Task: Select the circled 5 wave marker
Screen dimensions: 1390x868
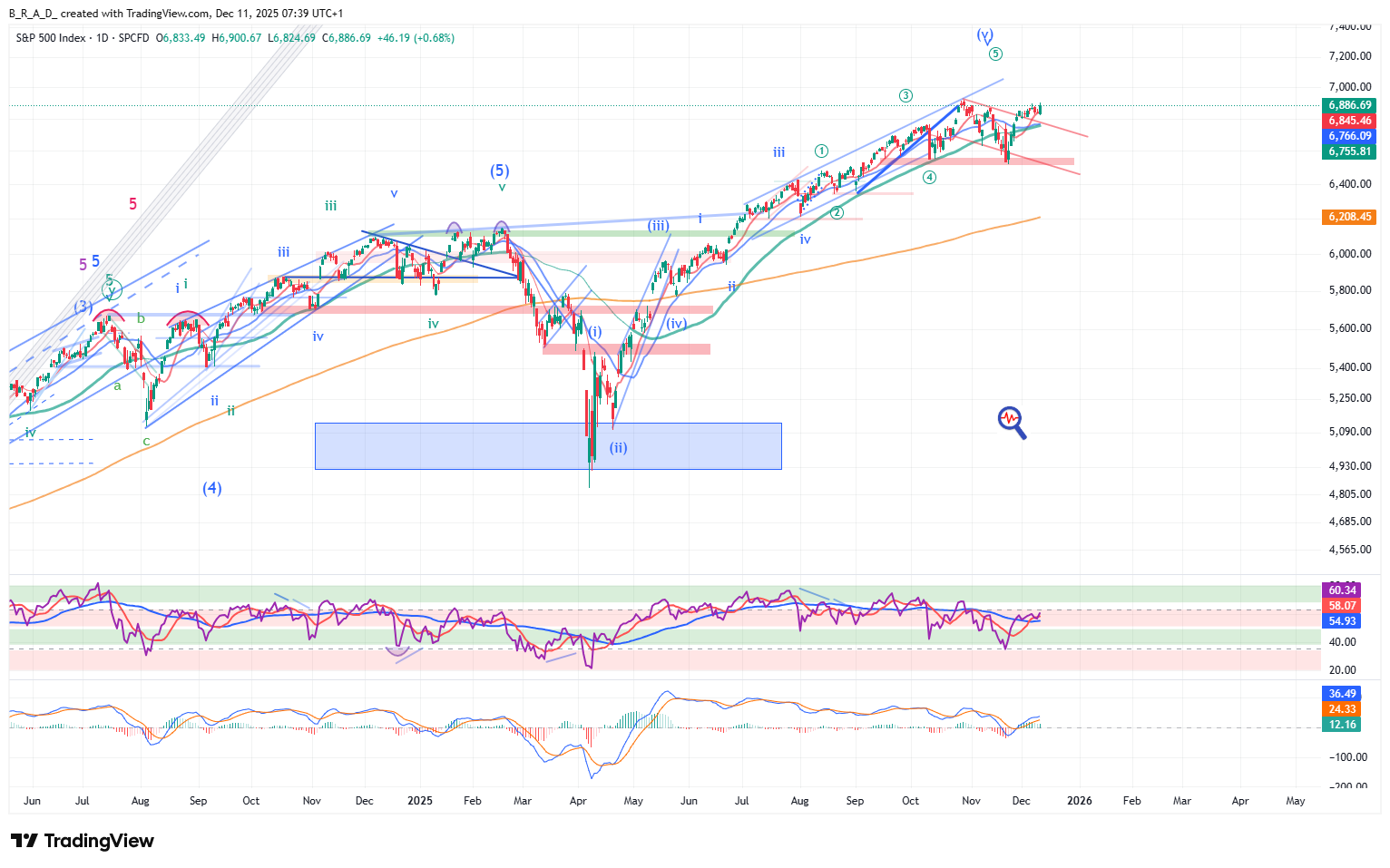Action: coord(995,54)
